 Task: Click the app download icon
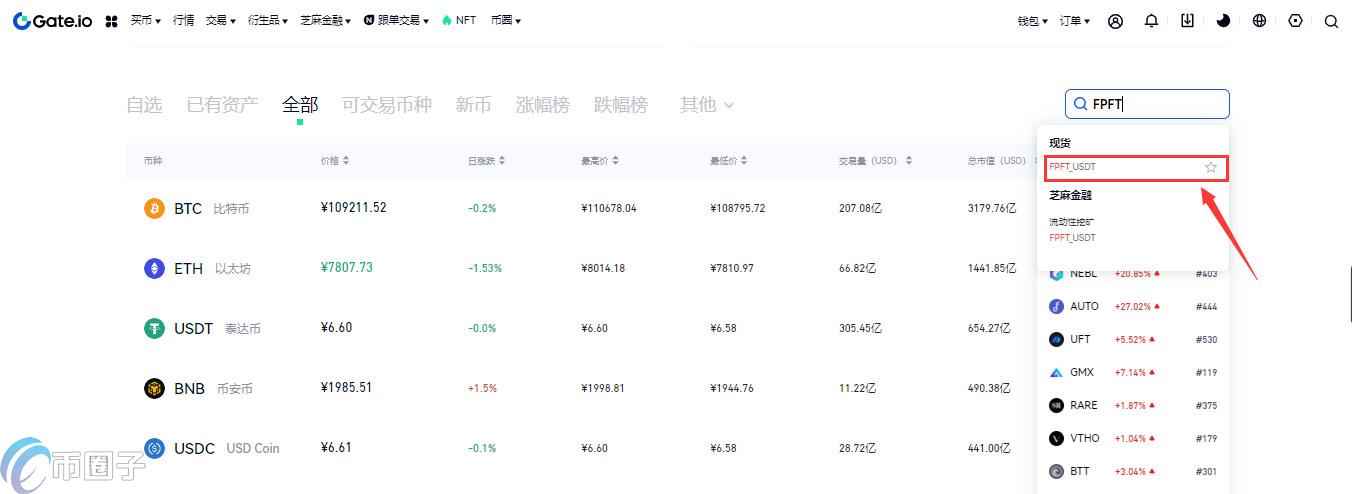click(x=1187, y=21)
